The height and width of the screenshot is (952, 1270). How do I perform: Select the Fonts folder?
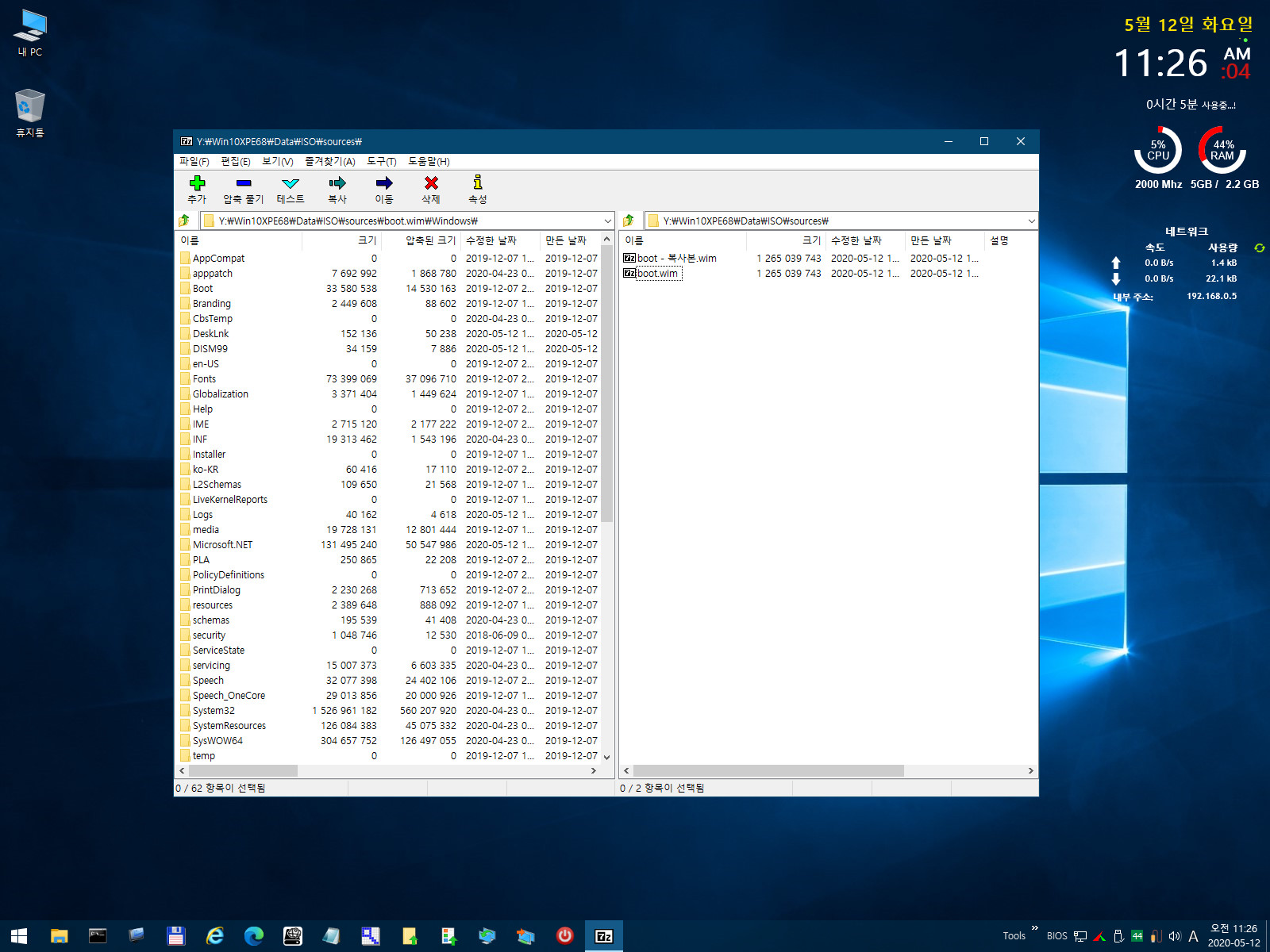(x=204, y=379)
